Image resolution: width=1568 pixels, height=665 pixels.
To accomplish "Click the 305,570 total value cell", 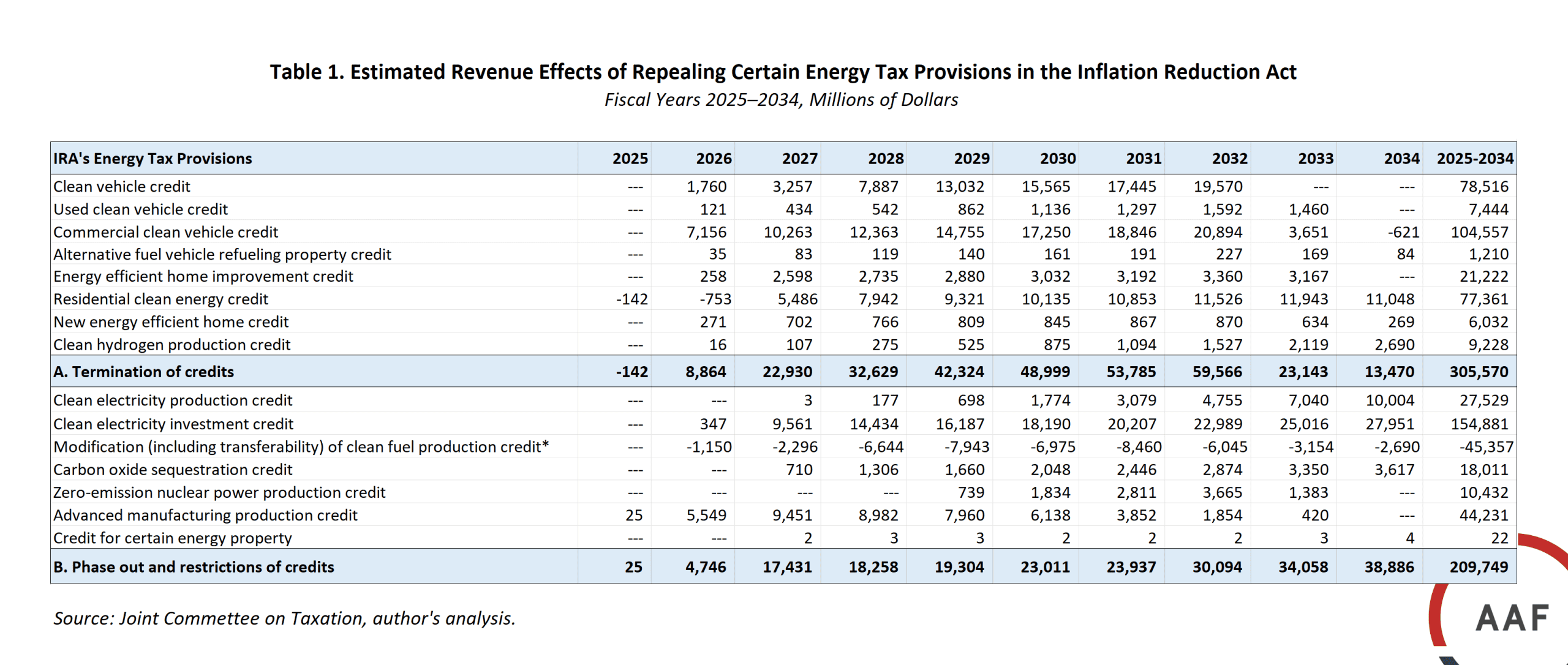I will 1478,372.
